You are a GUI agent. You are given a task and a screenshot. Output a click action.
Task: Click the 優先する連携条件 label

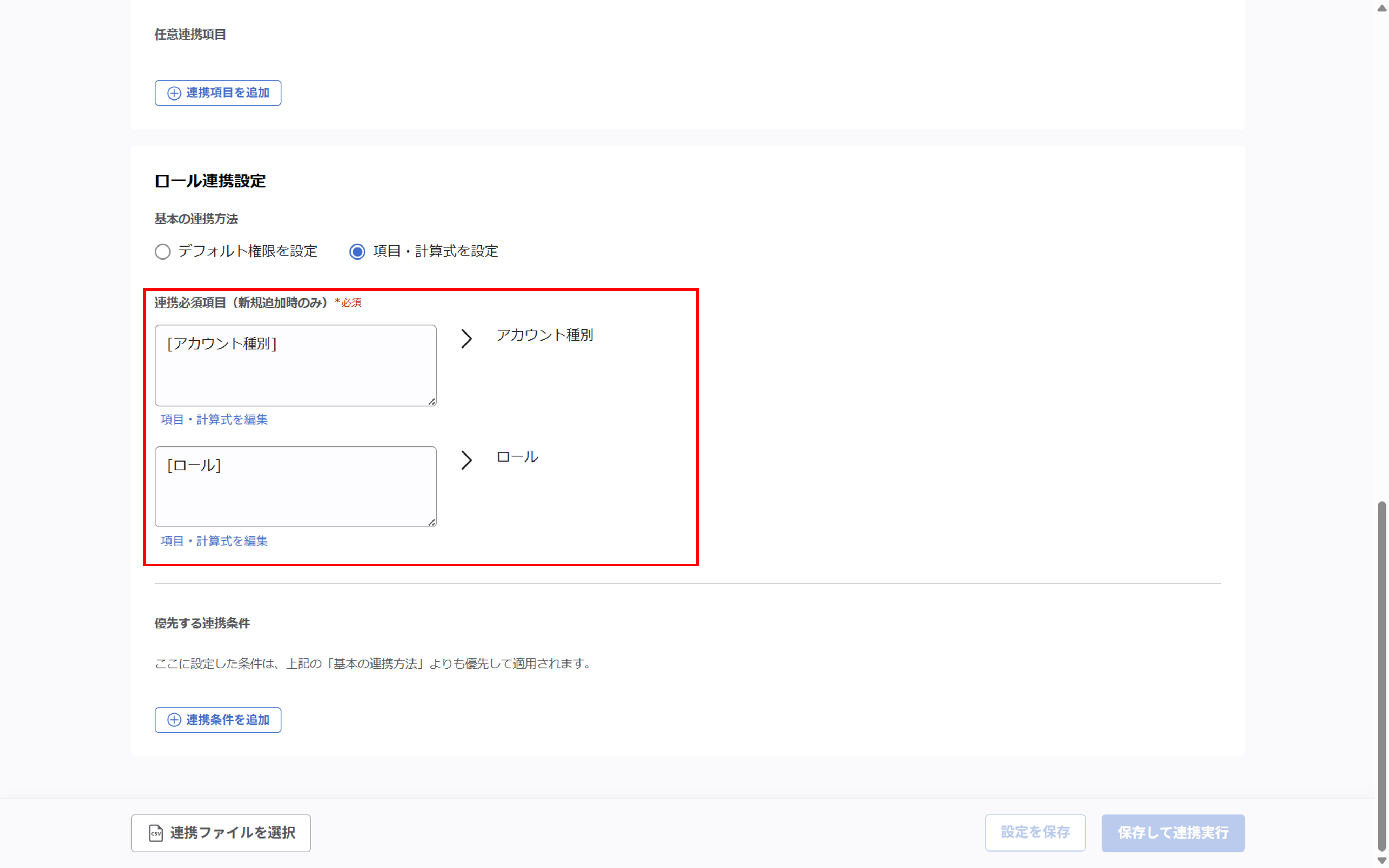[202, 624]
